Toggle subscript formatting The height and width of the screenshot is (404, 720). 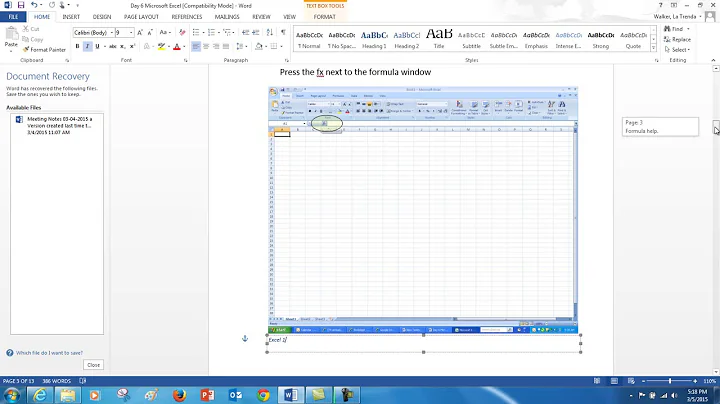point(123,46)
